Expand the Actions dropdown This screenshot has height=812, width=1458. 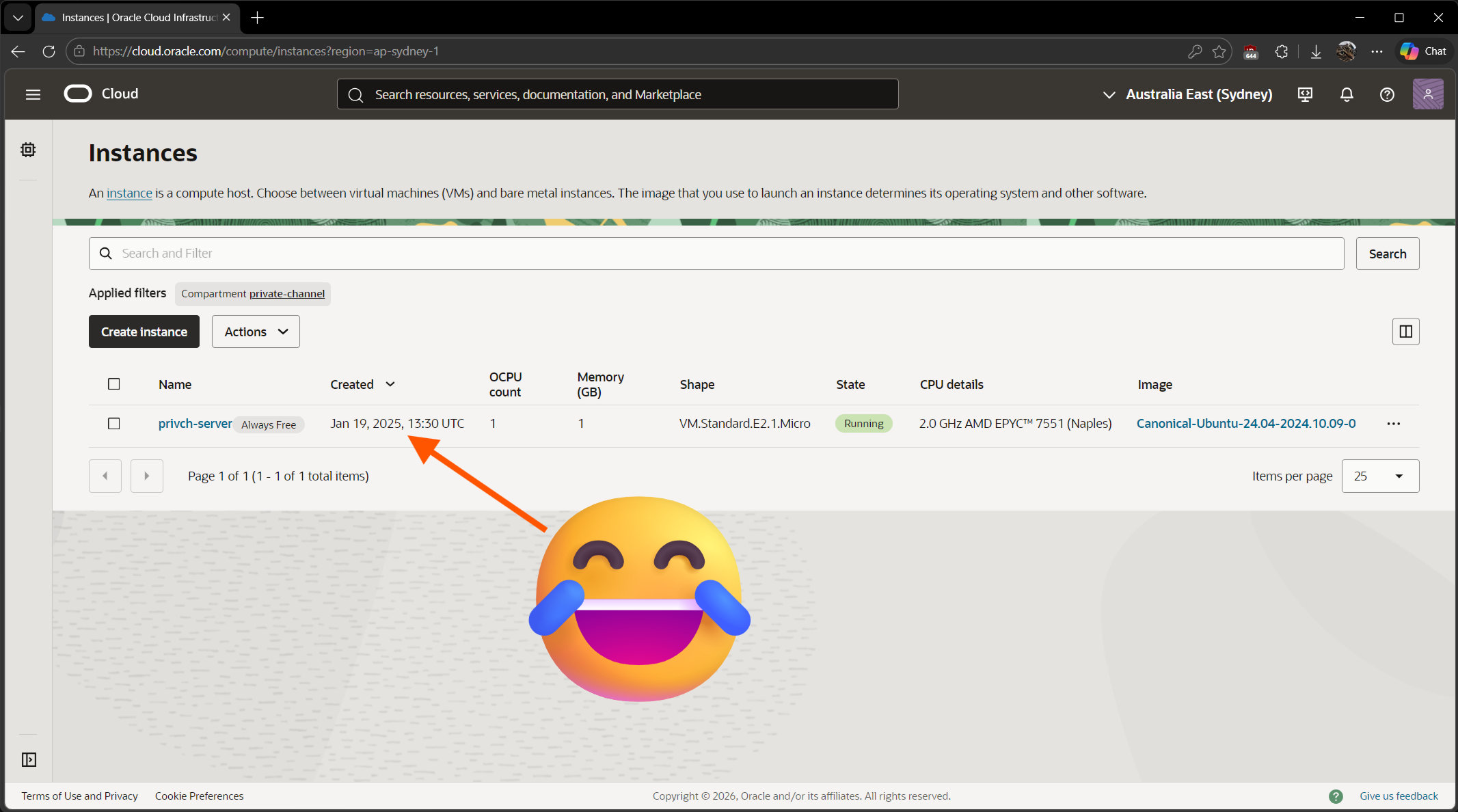pyautogui.click(x=256, y=331)
